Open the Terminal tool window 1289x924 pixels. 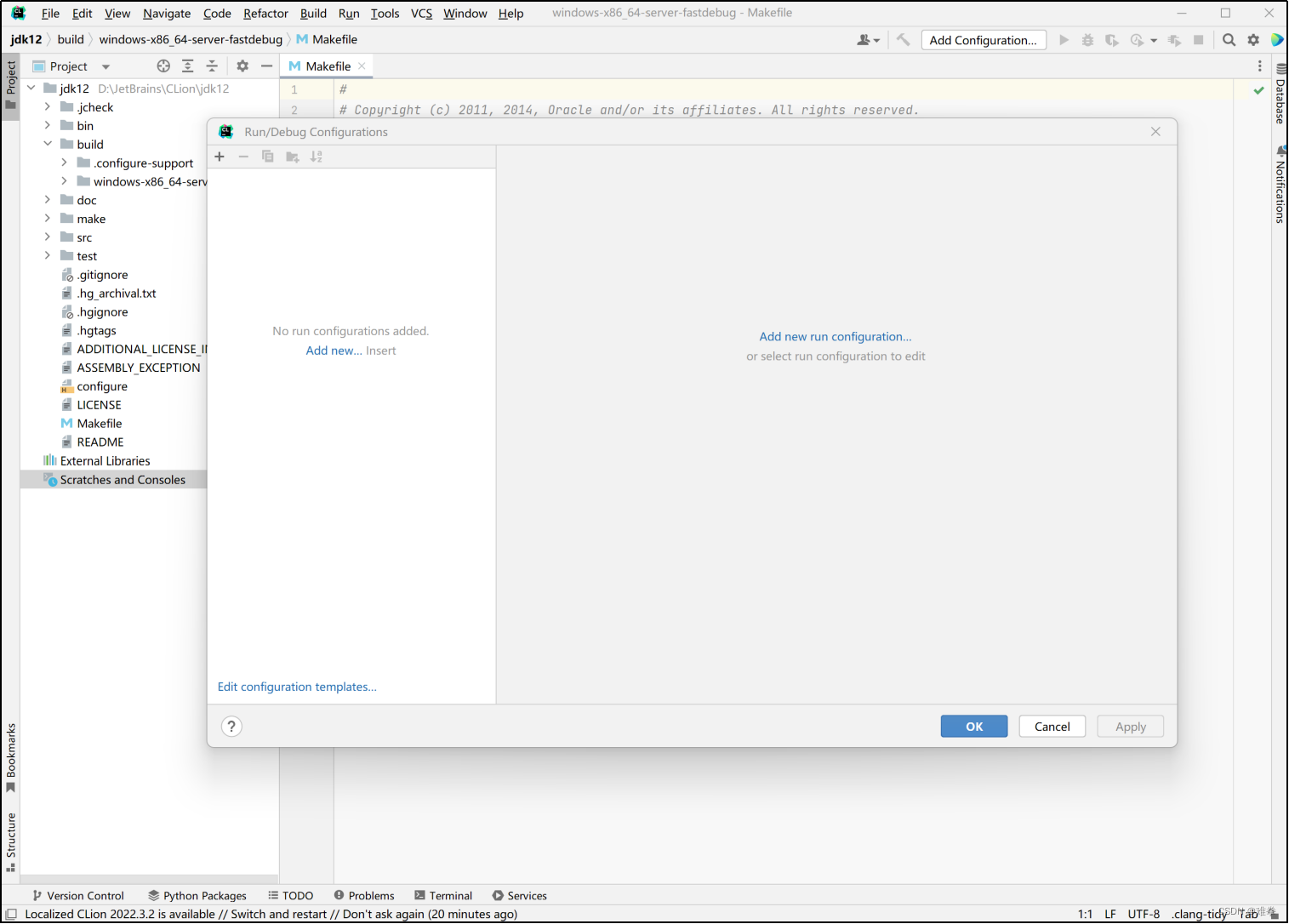(x=443, y=896)
